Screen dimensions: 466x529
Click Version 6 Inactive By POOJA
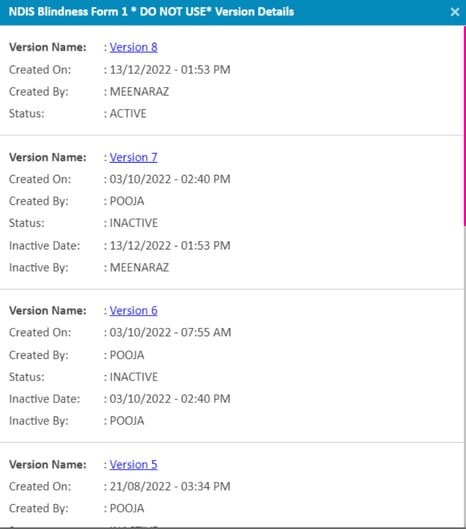127,421
